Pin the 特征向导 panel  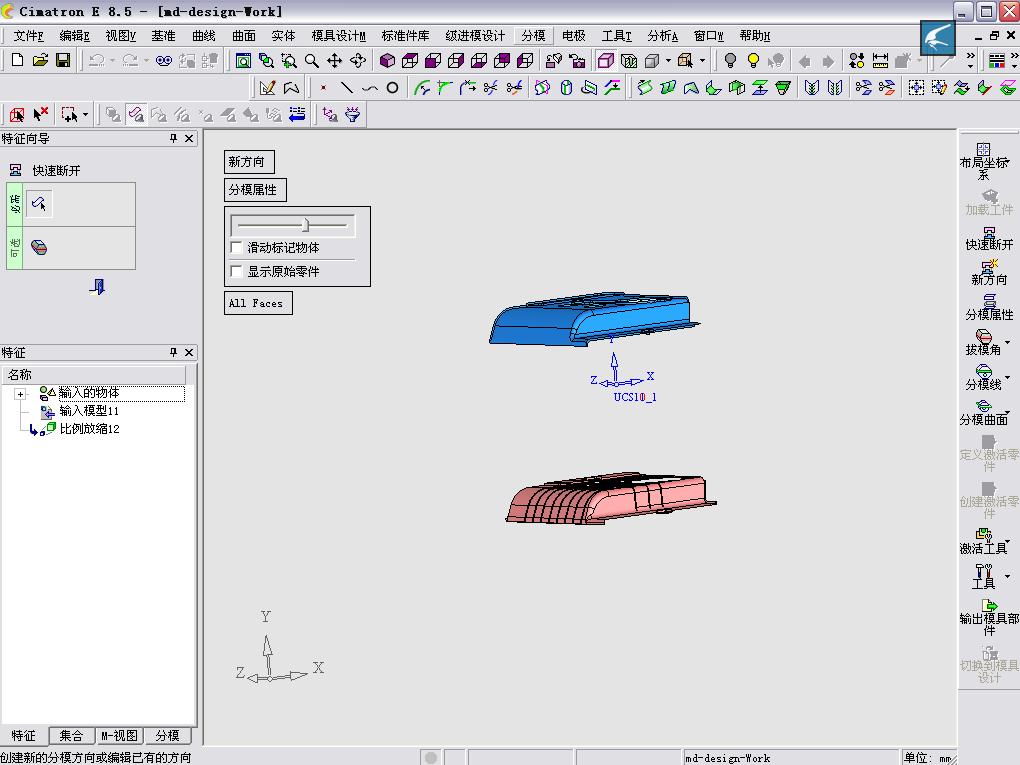pos(173,139)
